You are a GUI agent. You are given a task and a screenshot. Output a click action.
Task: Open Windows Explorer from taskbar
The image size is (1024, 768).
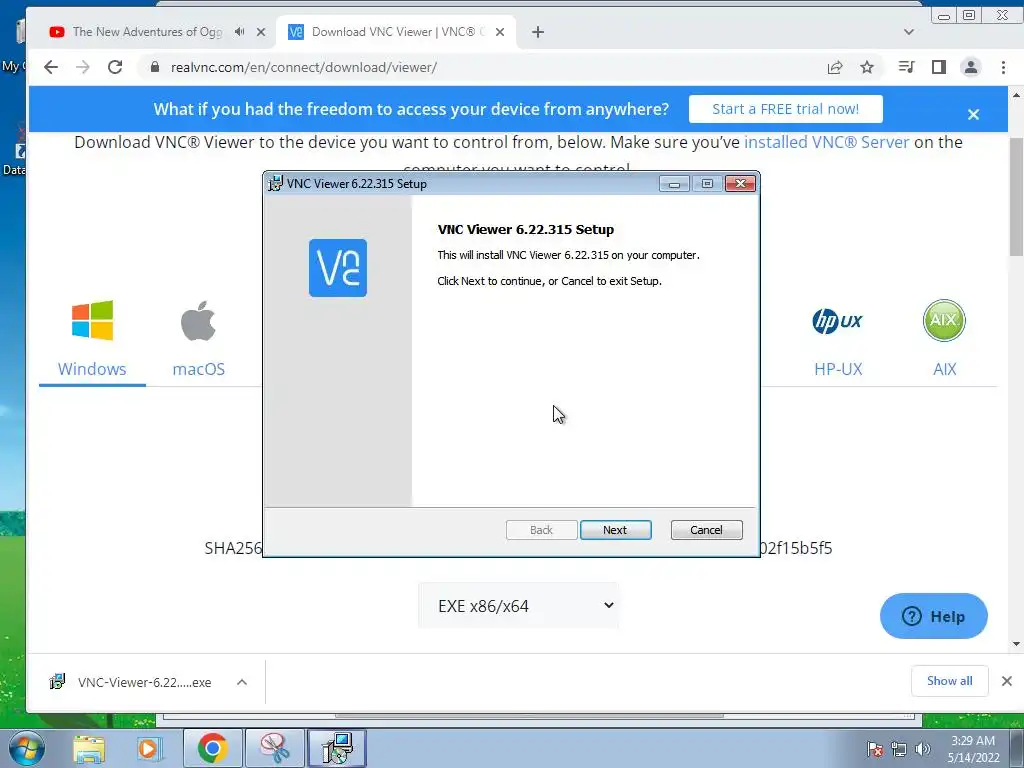[x=89, y=749]
